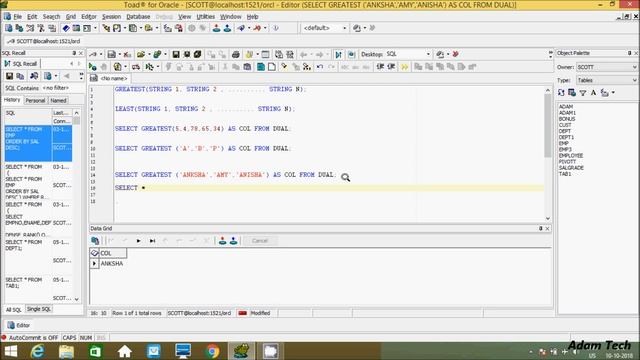
Task: Click the Undo arrow icon in editor toolbar
Action: [320, 67]
